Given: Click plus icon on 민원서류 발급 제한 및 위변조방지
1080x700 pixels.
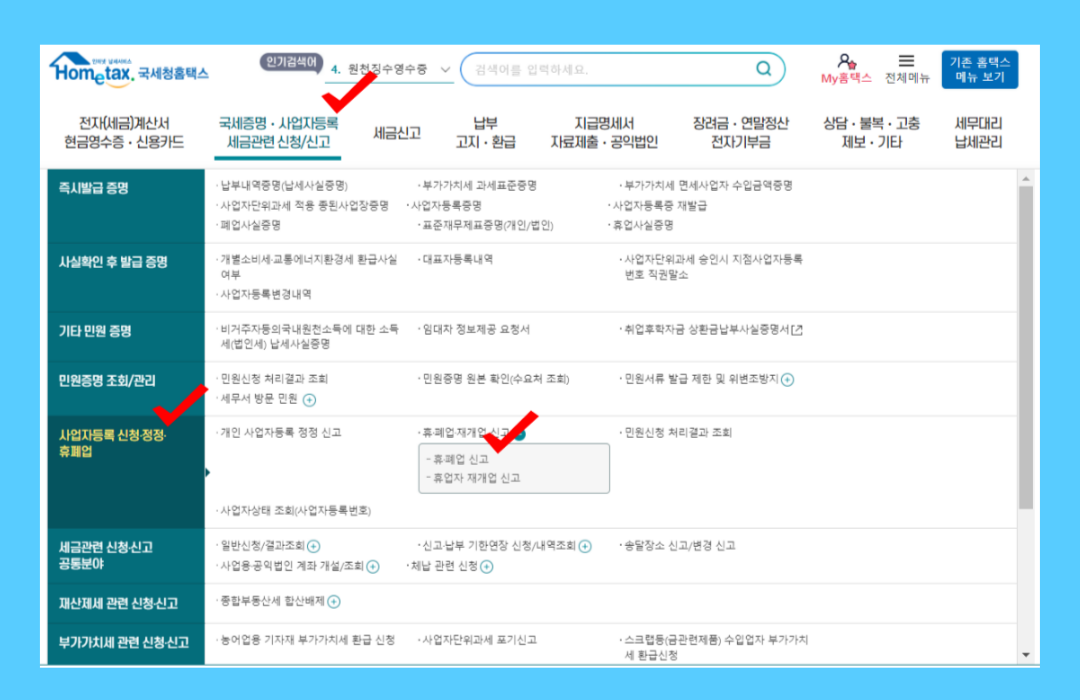Looking at the screenshot, I should click(x=790, y=380).
